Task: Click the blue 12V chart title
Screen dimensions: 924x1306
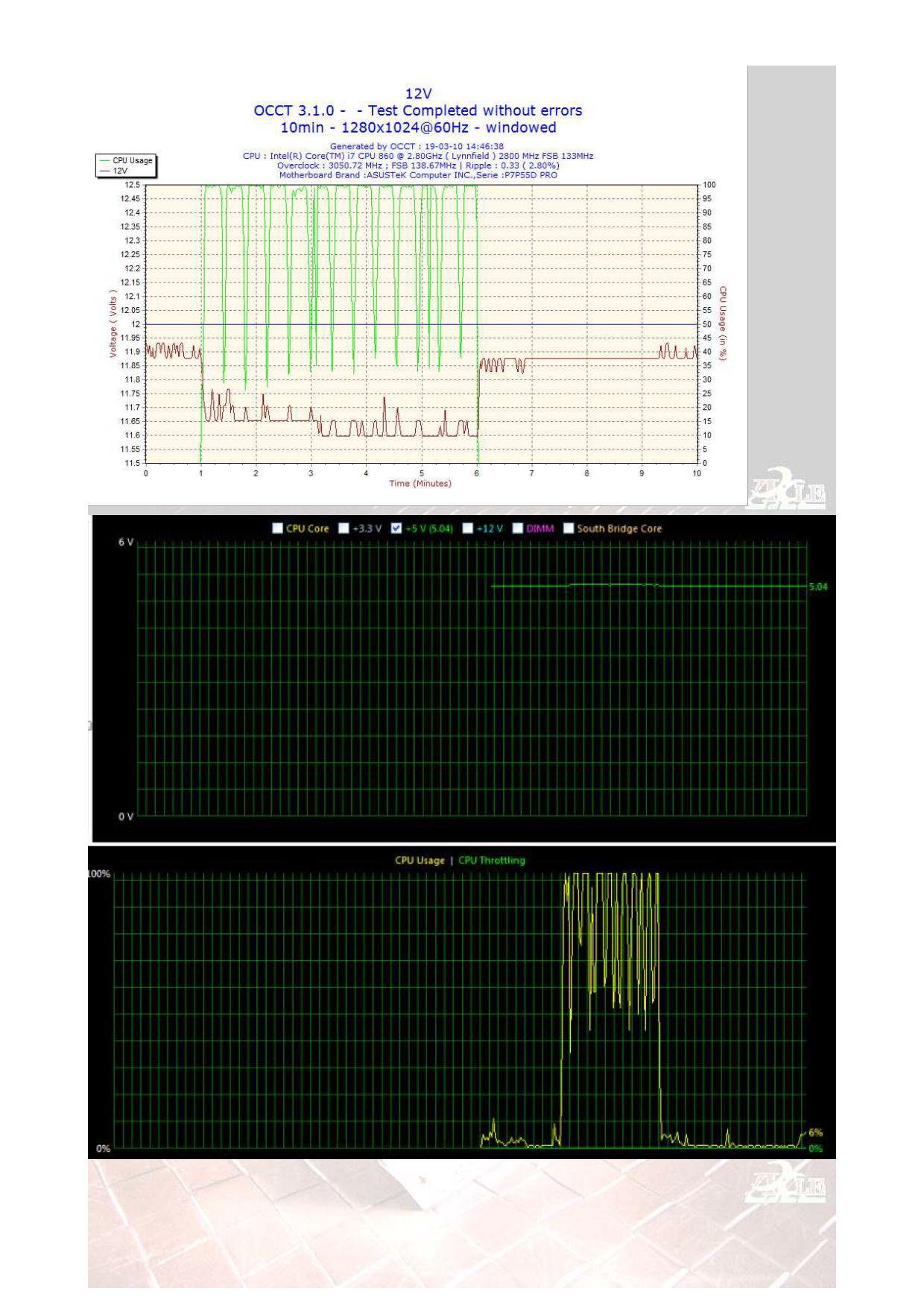Action: click(418, 93)
